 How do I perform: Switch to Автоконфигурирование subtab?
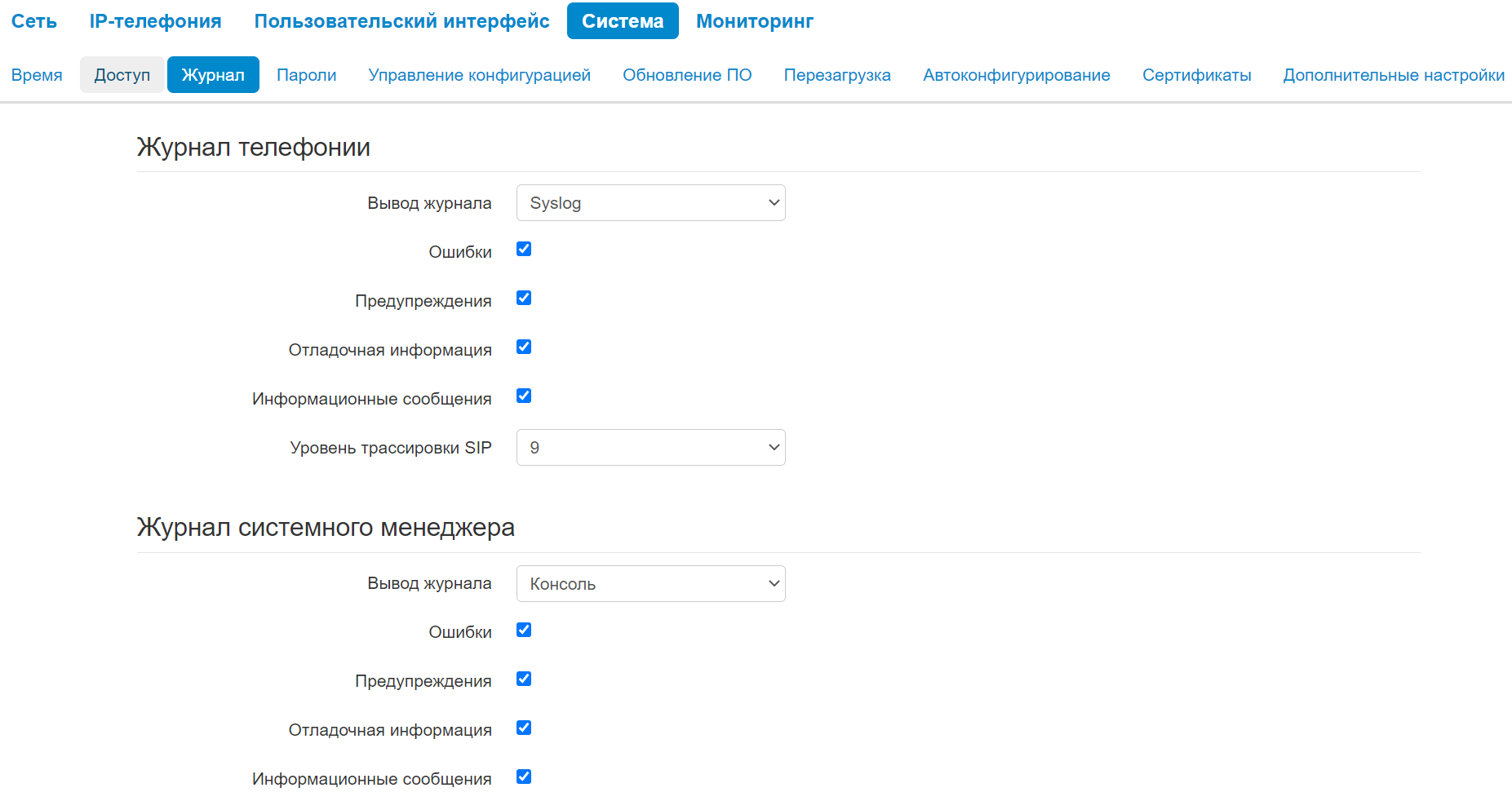point(1017,75)
